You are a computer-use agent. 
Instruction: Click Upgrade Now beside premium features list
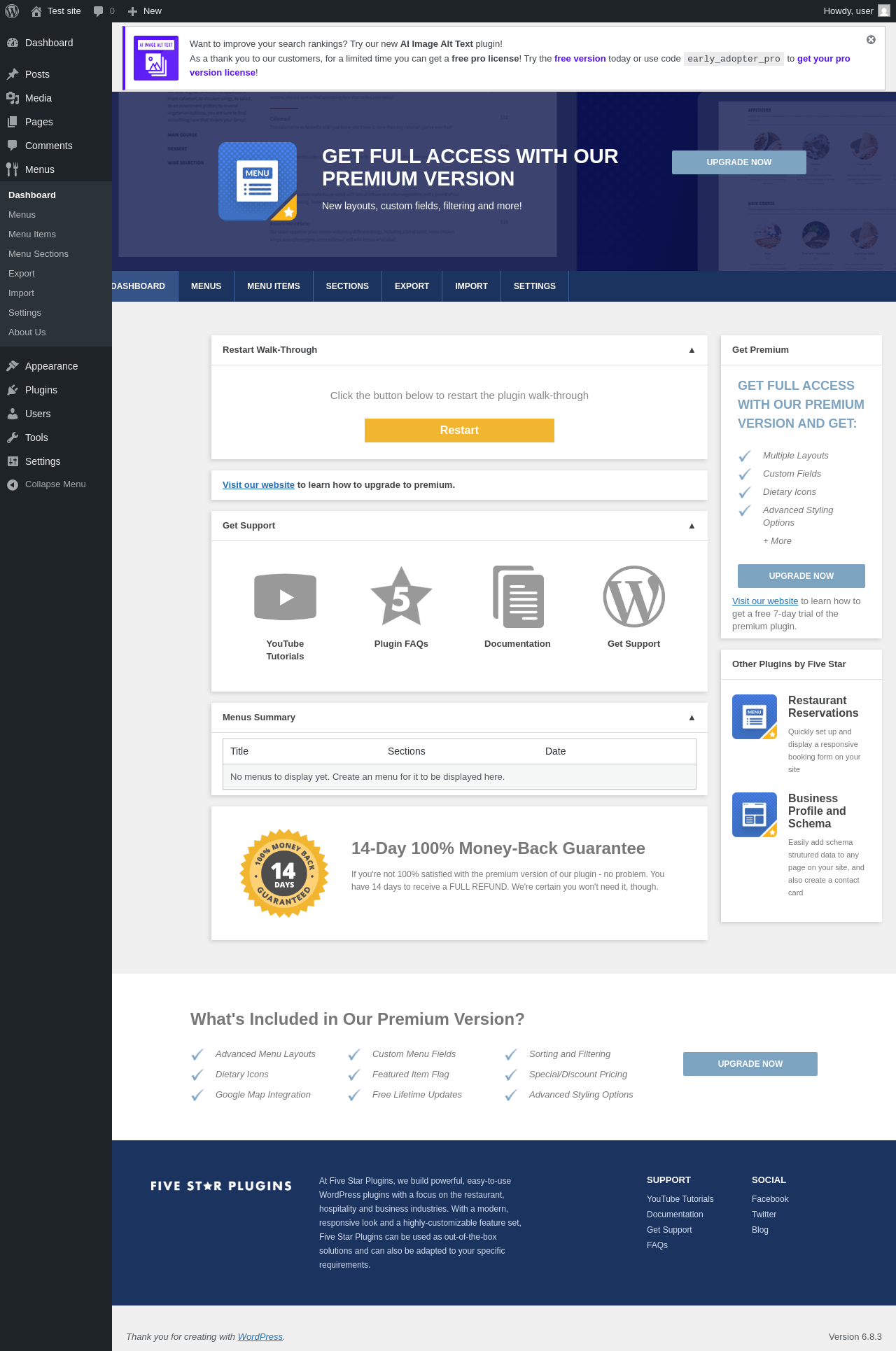[750, 1064]
